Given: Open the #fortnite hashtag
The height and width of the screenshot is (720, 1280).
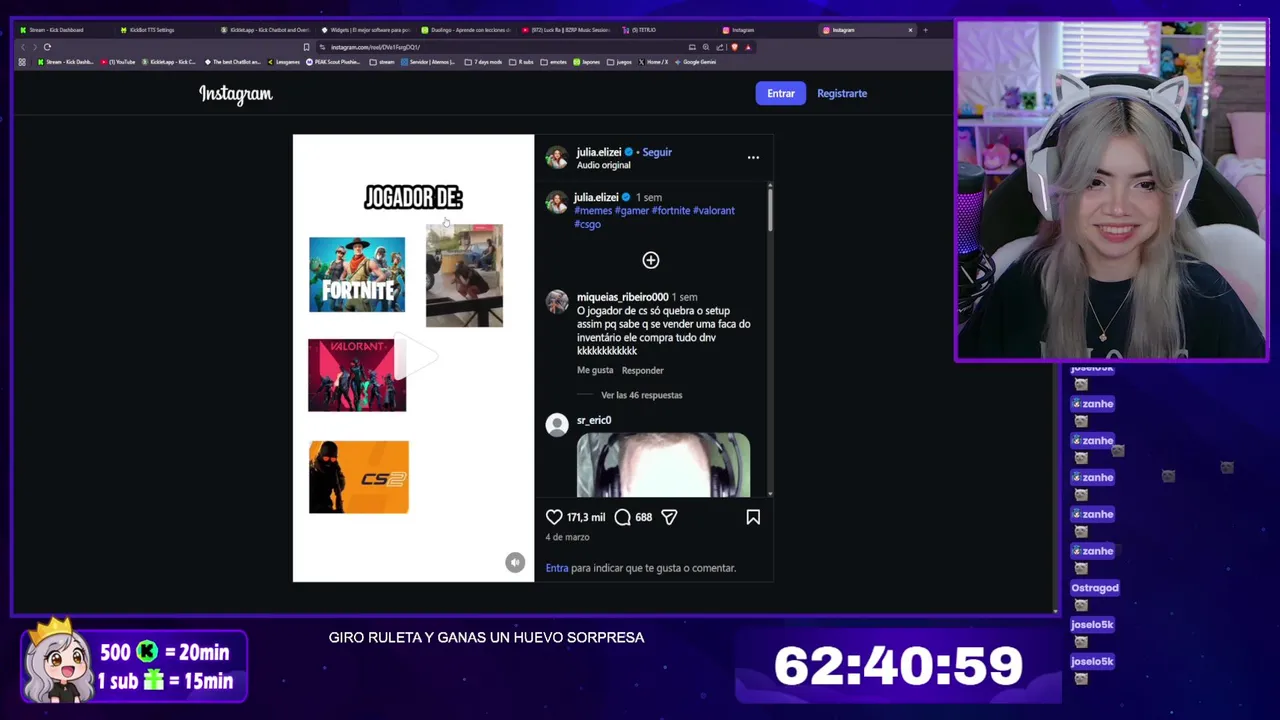Looking at the screenshot, I should [x=671, y=211].
